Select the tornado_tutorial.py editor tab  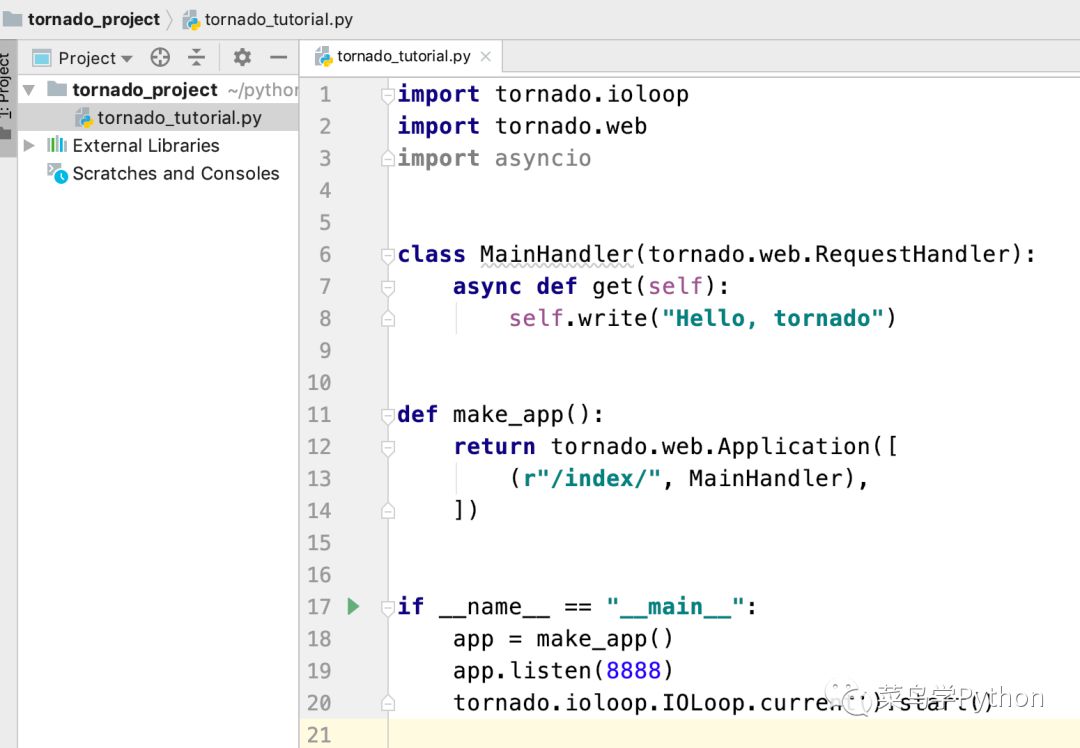[x=403, y=56]
